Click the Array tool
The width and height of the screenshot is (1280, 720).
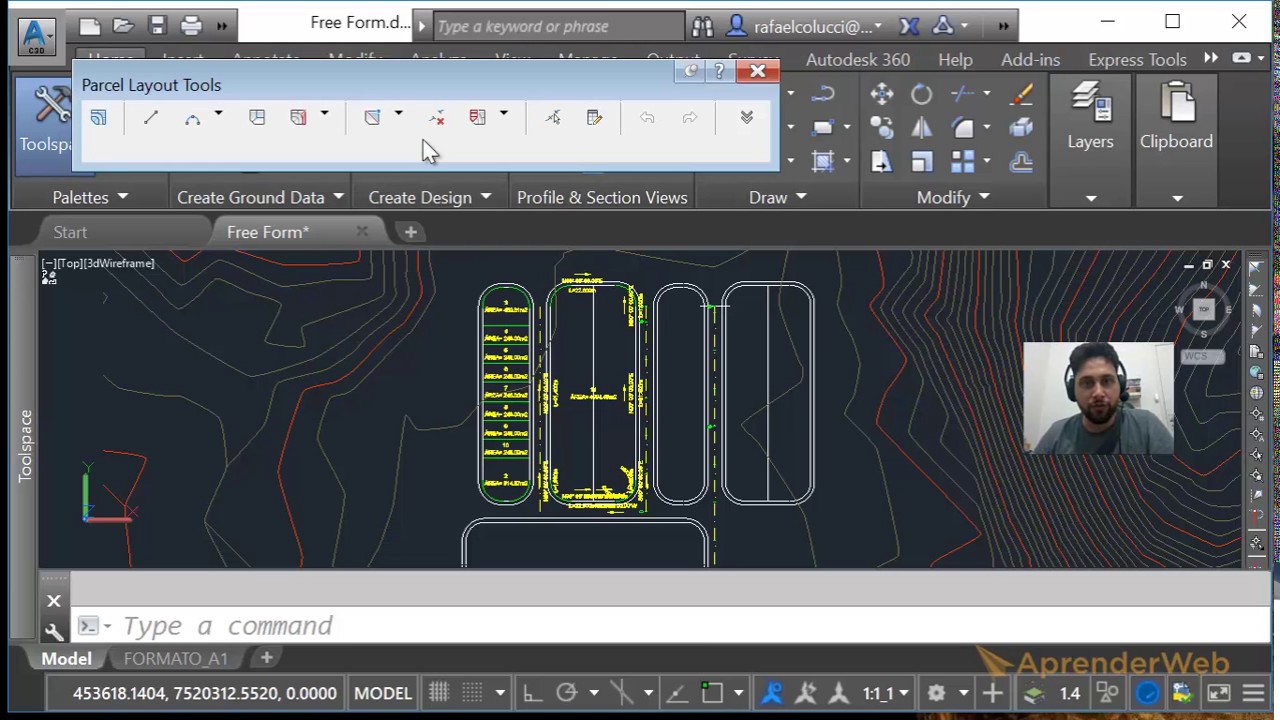(963, 162)
